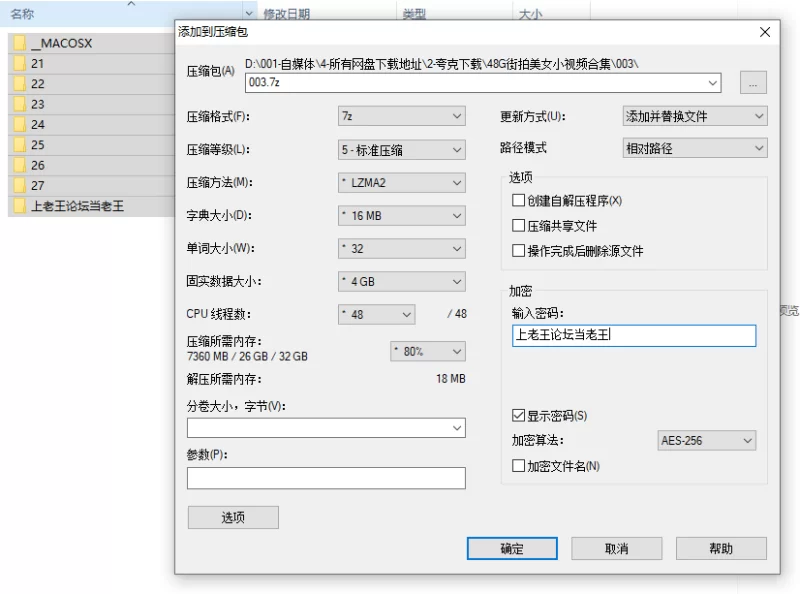This screenshot has height=594, width=800.
Task: Open the 更新方式 dropdown
Action: [x=695, y=116]
